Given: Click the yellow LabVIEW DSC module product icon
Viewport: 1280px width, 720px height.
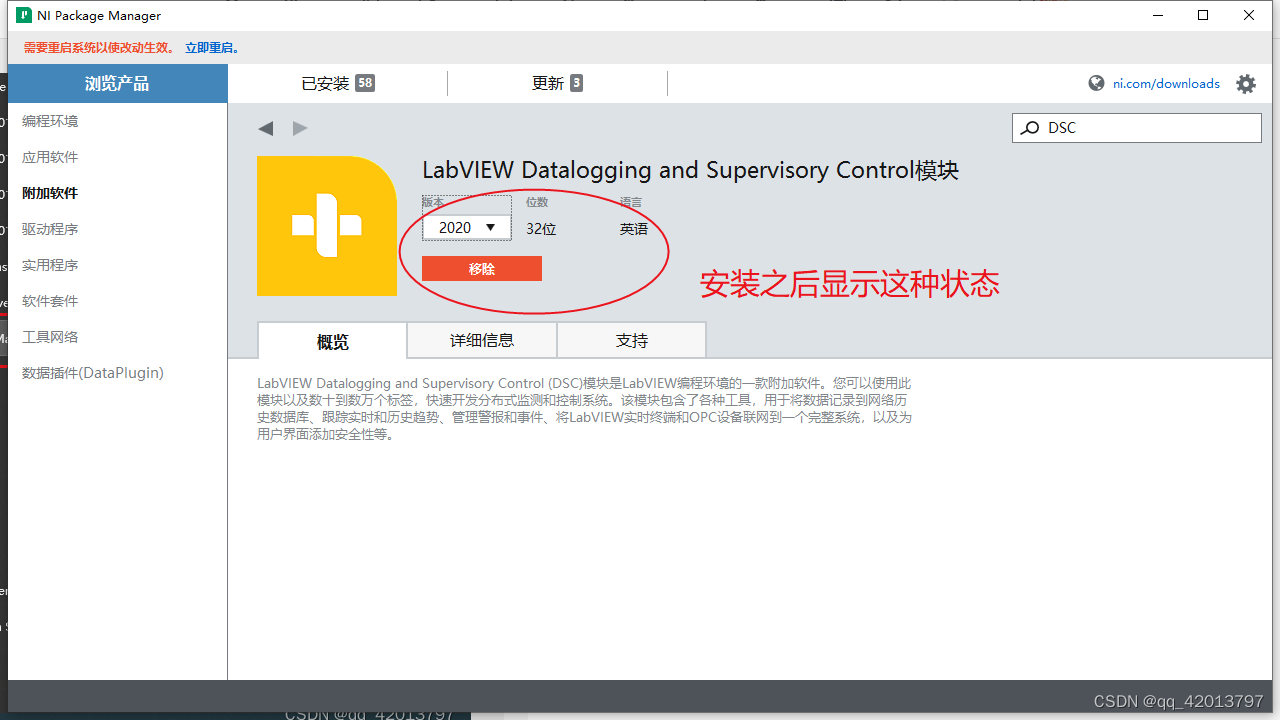Looking at the screenshot, I should point(327,226).
